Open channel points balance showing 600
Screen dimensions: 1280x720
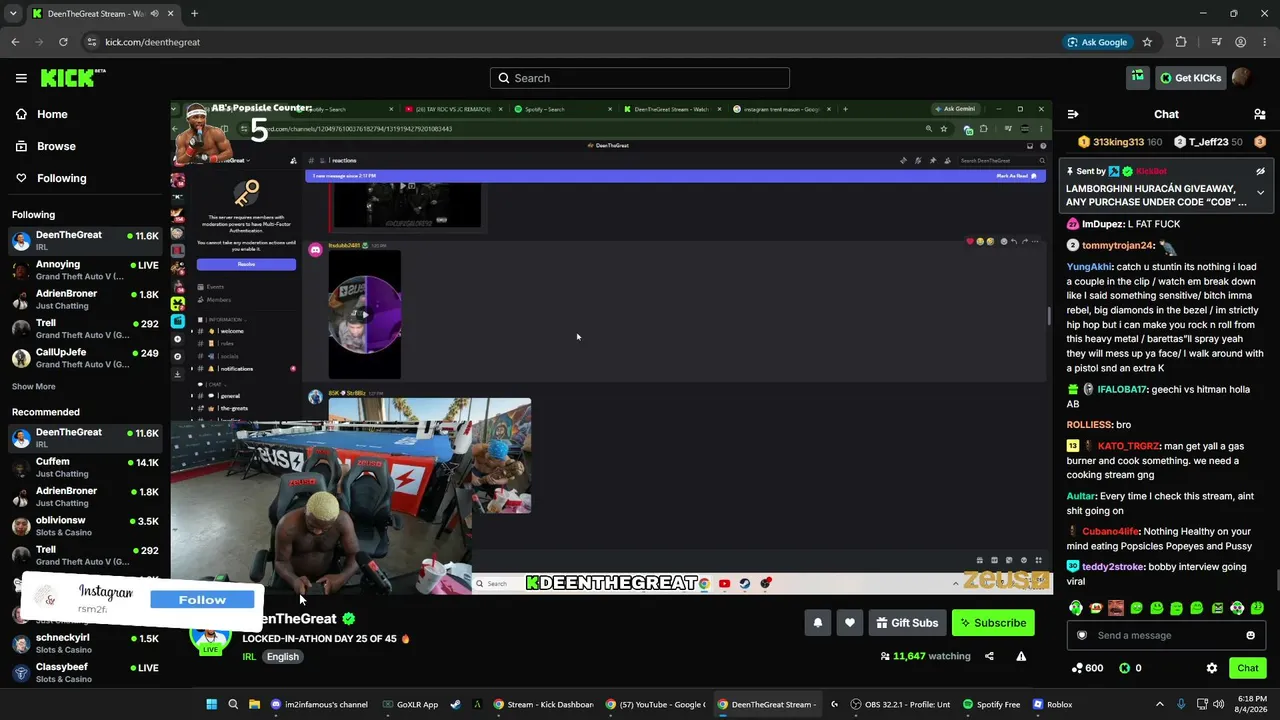click(1086, 668)
